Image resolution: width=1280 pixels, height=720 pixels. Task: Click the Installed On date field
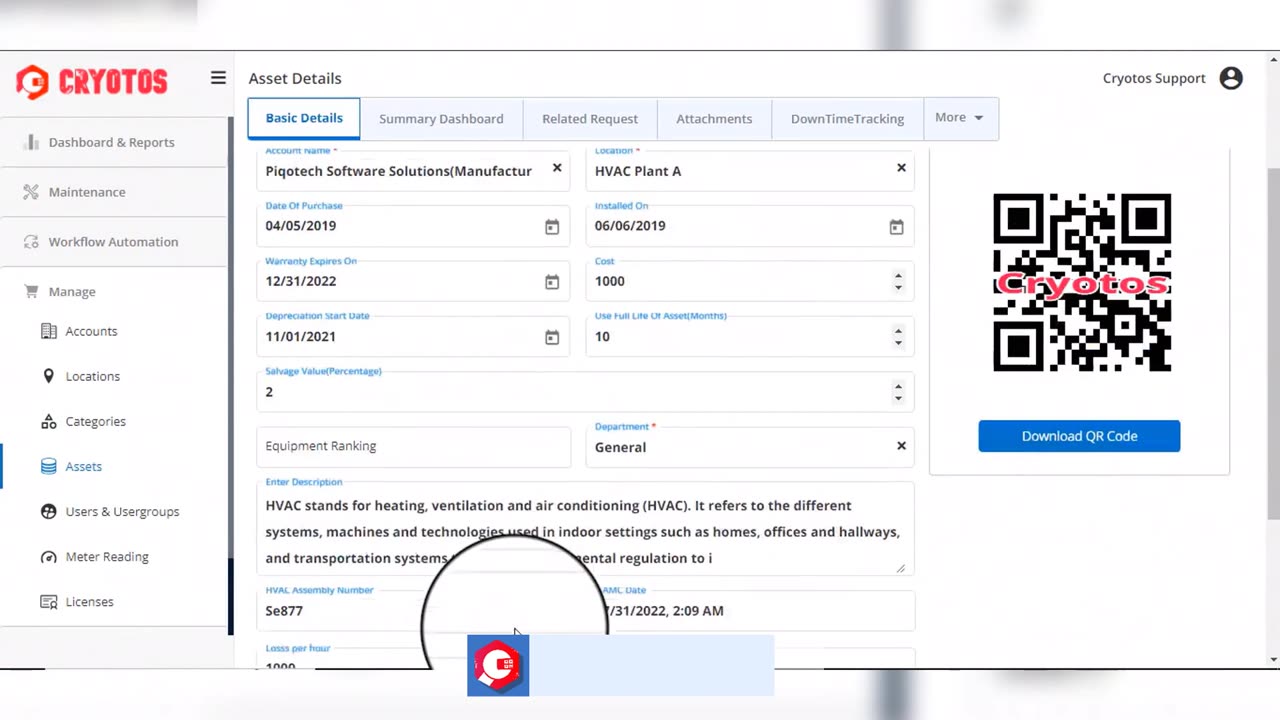tap(750, 225)
